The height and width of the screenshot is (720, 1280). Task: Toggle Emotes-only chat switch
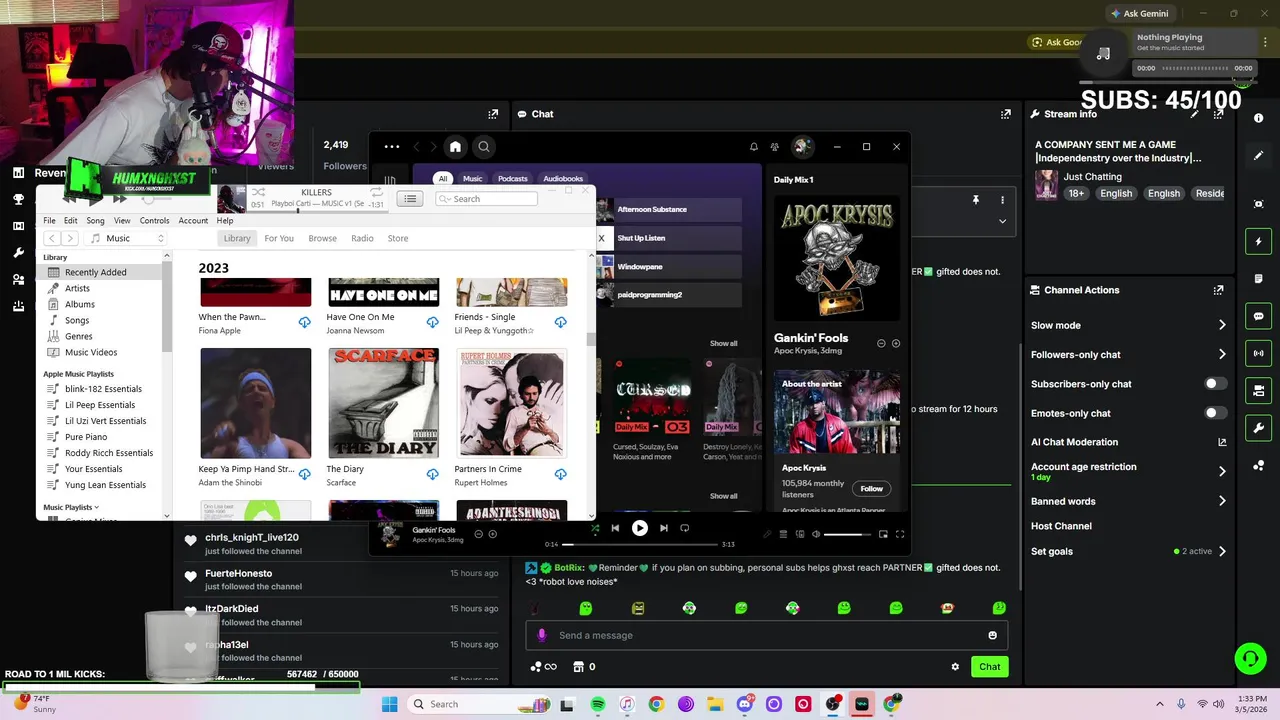point(1215,413)
